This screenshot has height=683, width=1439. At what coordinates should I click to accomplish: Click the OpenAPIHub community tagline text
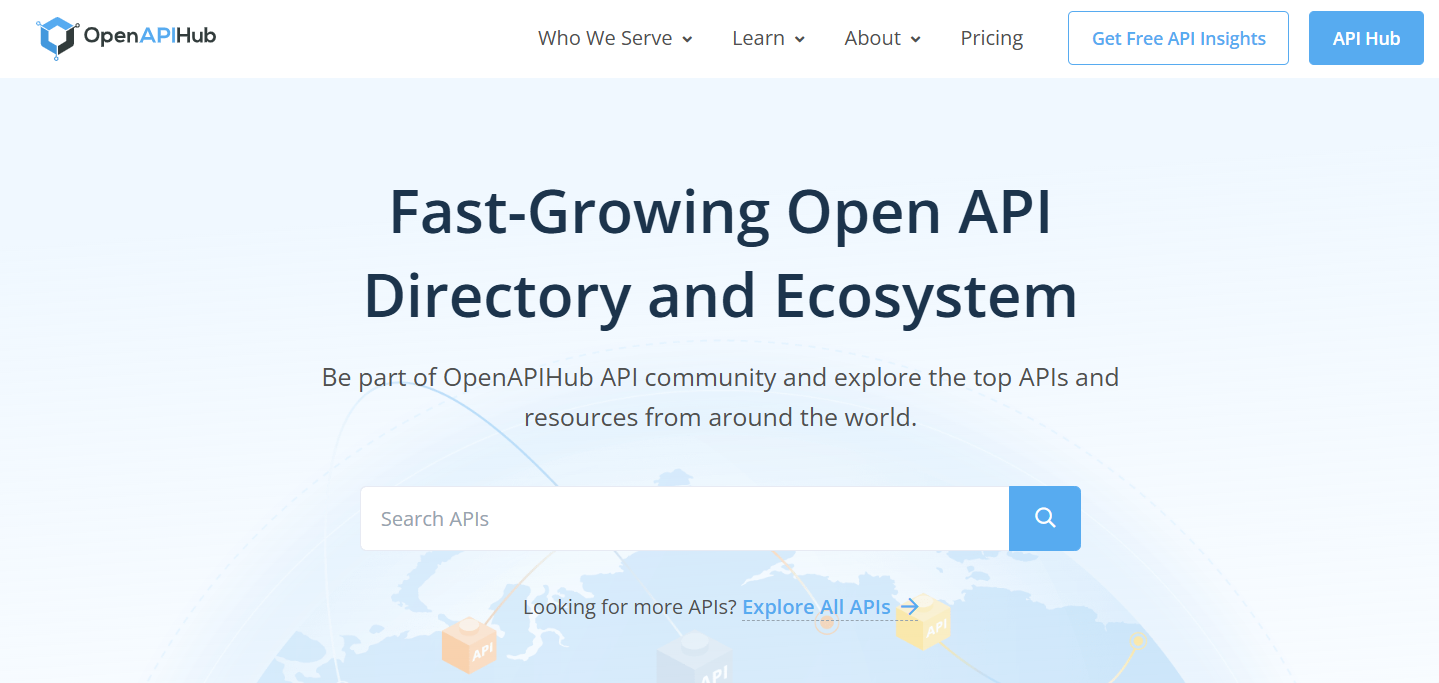tap(720, 397)
